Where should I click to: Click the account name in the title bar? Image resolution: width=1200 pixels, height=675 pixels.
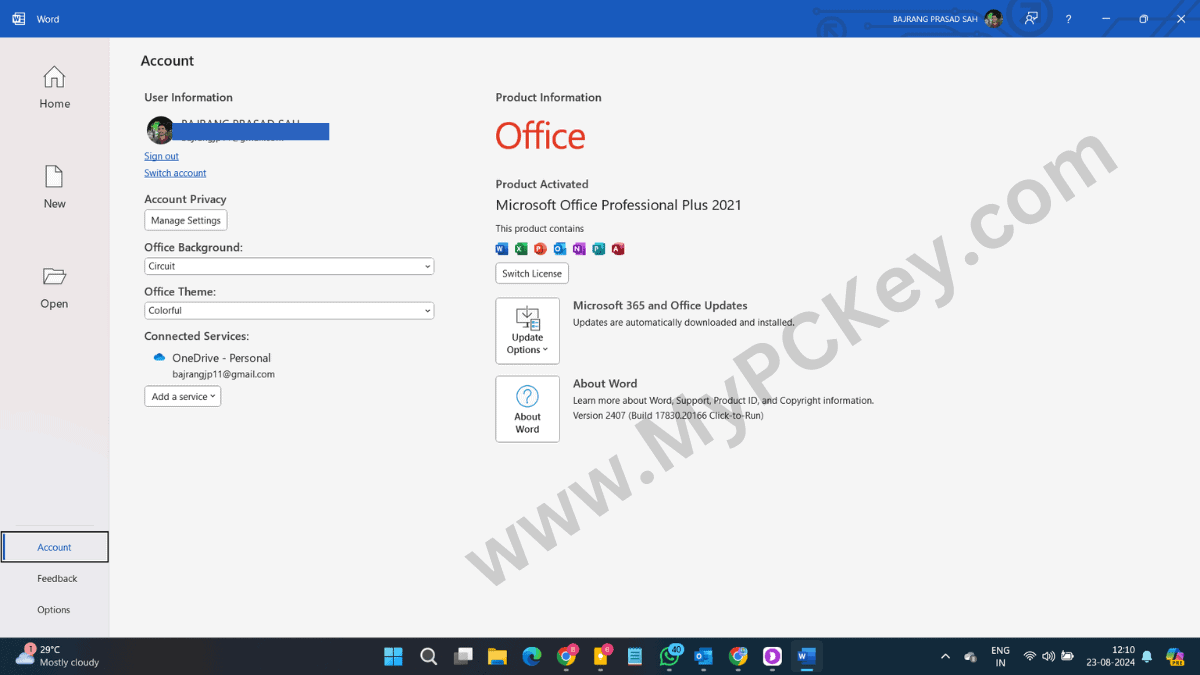935,19
